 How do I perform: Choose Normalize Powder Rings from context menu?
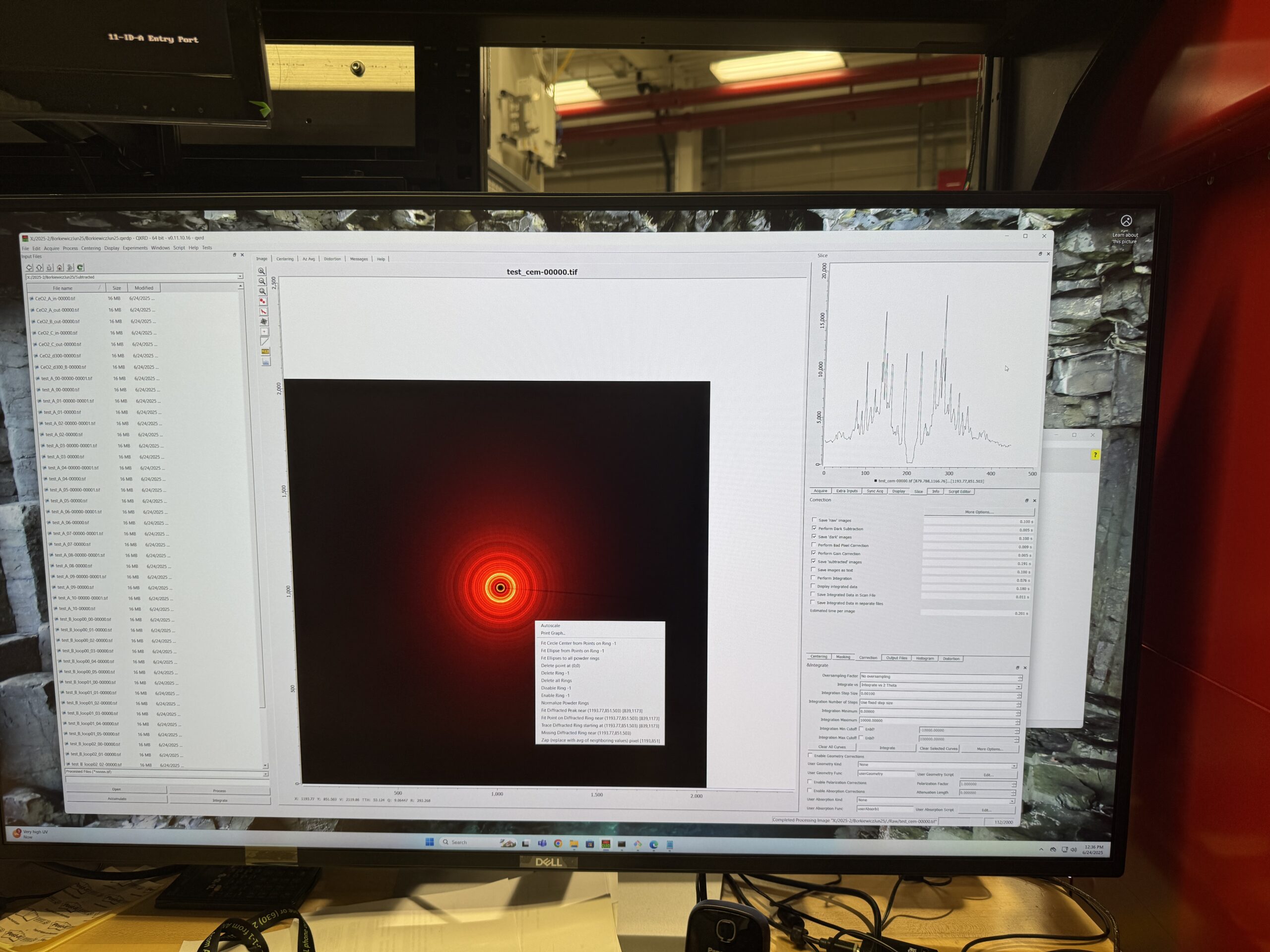(565, 703)
